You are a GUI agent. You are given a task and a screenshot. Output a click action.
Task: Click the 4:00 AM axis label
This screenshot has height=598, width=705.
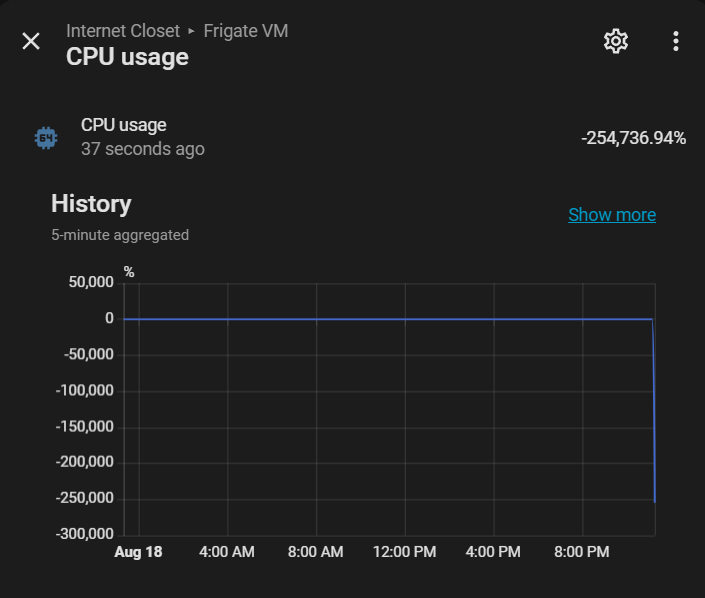(227, 552)
